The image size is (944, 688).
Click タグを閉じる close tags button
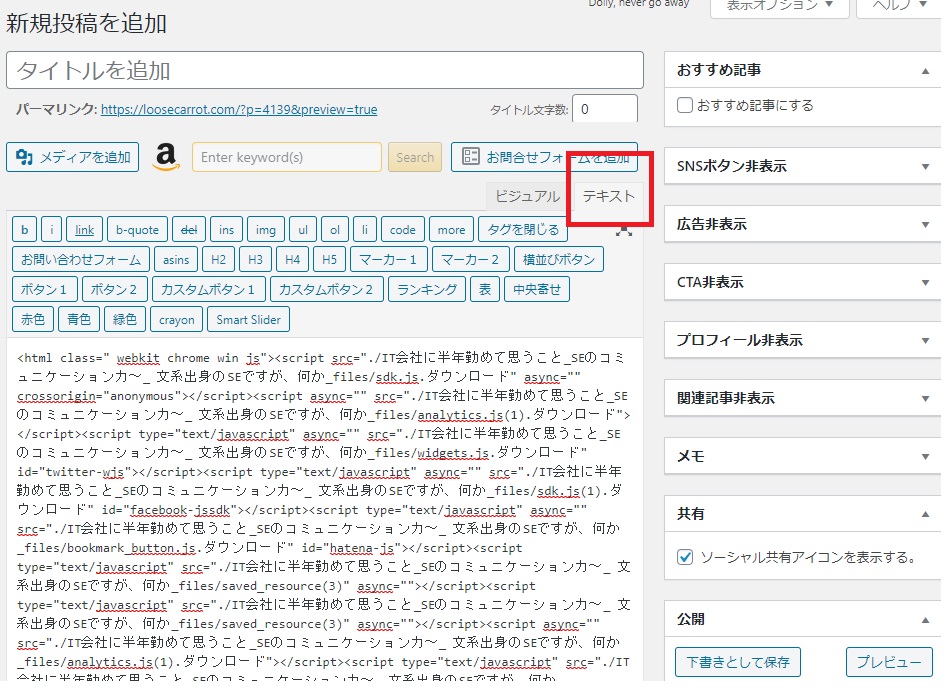pyautogui.click(x=523, y=229)
